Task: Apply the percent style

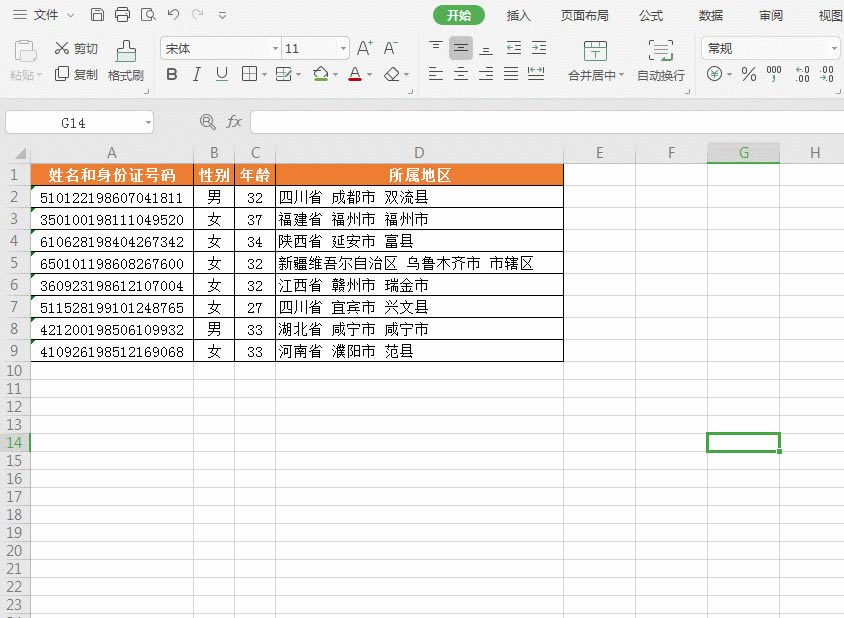Action: (749, 74)
